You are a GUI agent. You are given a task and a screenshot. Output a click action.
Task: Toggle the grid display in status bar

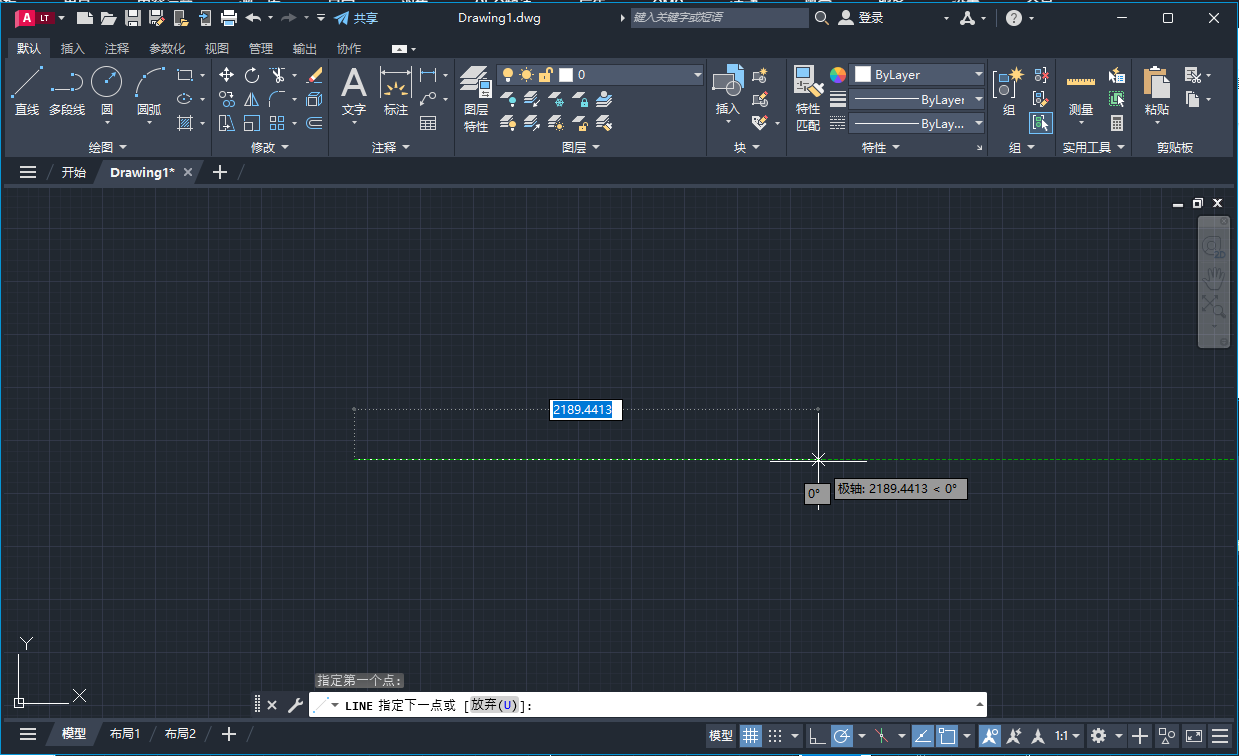750,735
